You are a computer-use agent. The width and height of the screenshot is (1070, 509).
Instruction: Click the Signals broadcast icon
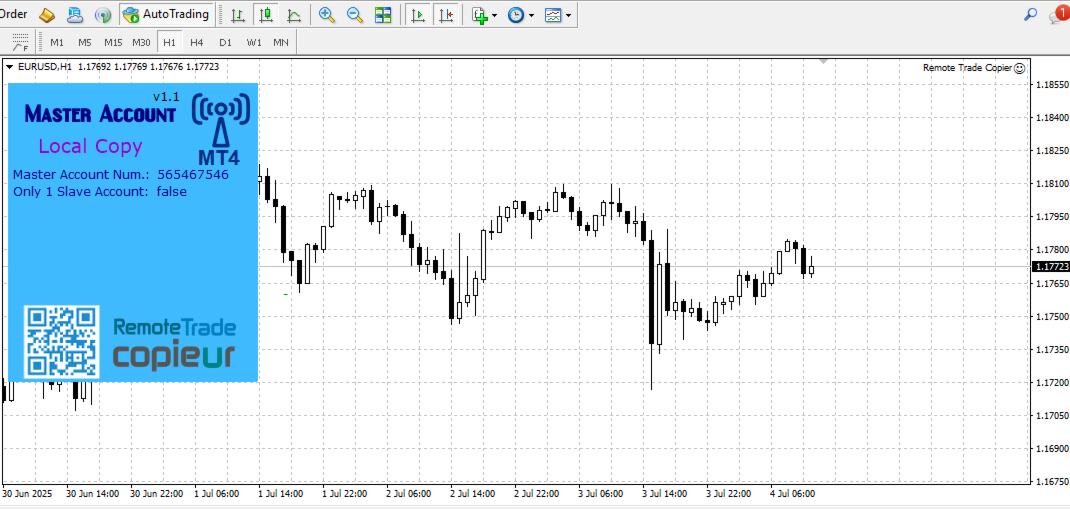pyautogui.click(x=103, y=14)
